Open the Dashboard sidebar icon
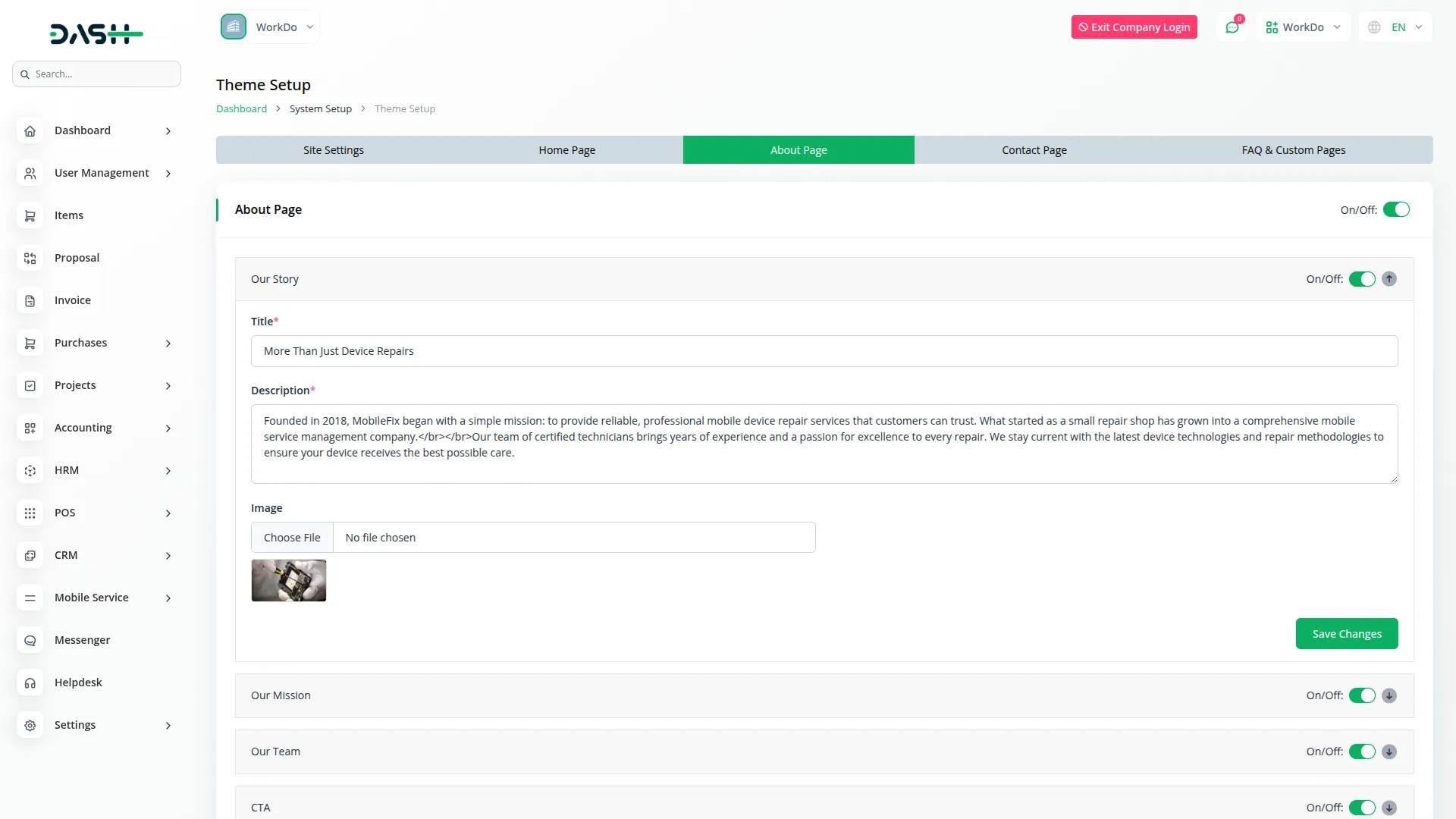1456x819 pixels. point(30,130)
